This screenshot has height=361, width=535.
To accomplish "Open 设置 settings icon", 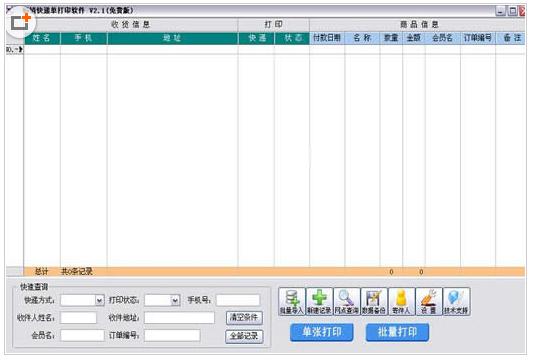I will tap(429, 302).
